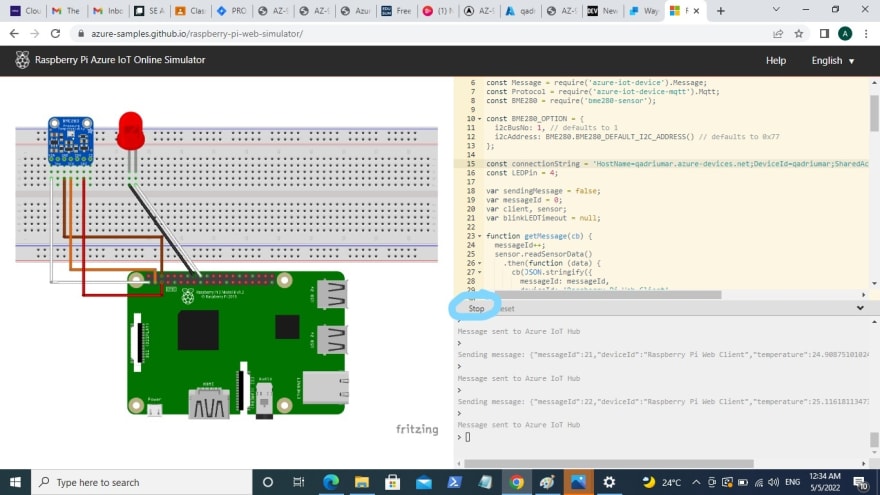Click the code editor horizontal scrollbar
The image size is (880, 495).
[x=608, y=295]
